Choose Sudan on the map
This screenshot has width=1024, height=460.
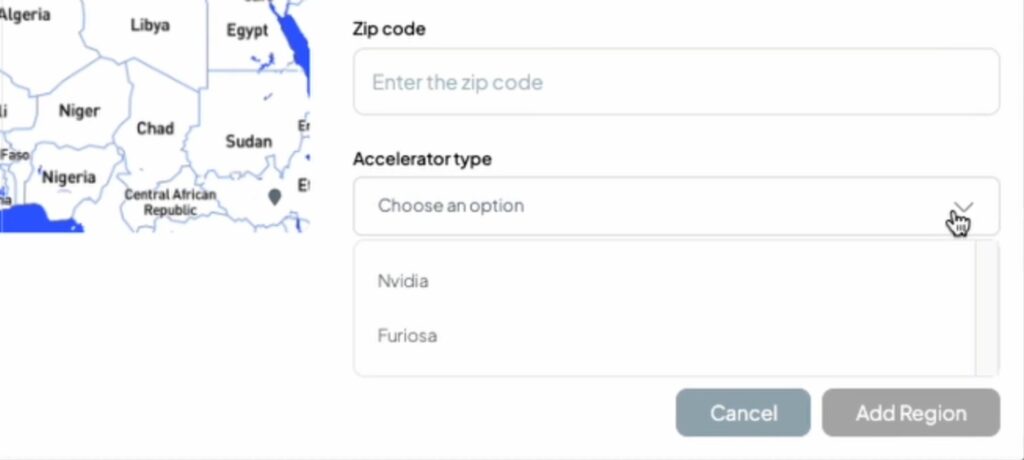[248, 141]
